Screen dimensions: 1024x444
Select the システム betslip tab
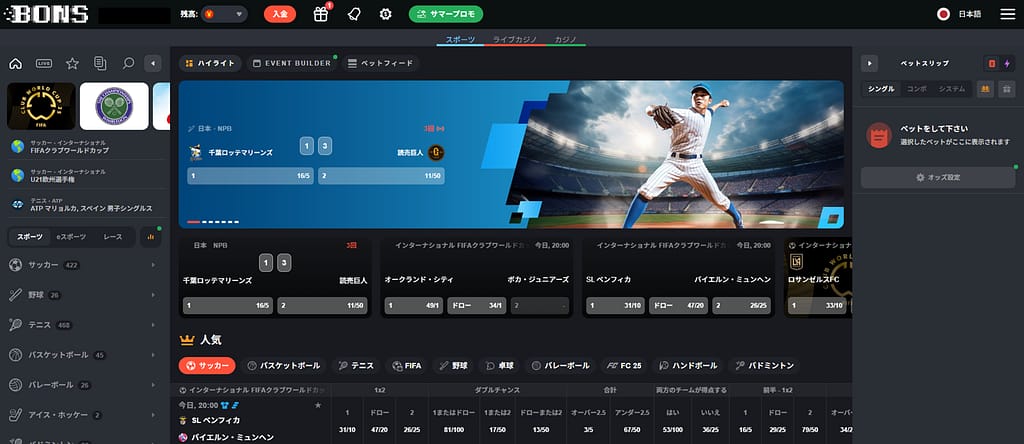[x=952, y=89]
